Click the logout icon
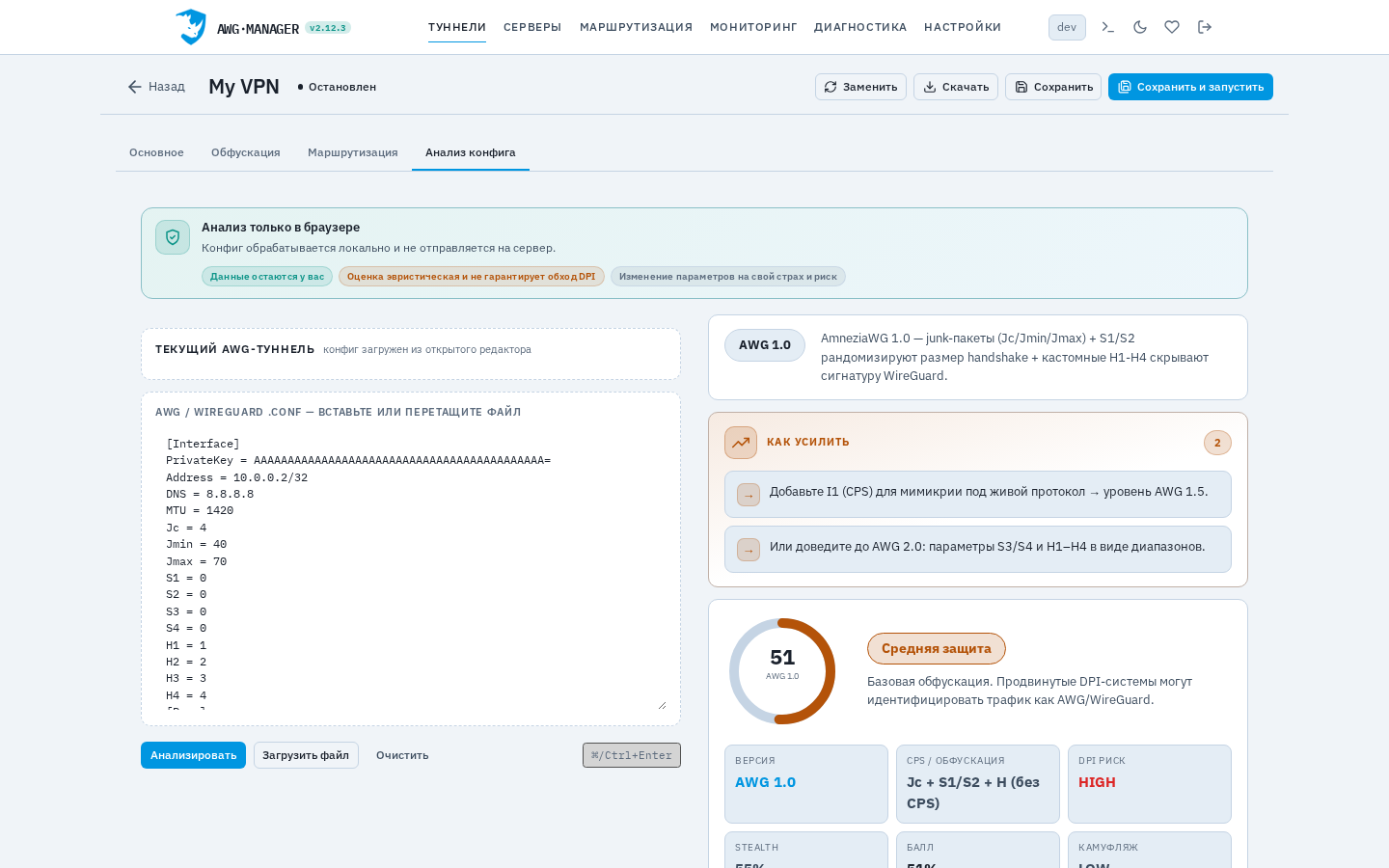The width and height of the screenshot is (1389, 868). [1205, 27]
